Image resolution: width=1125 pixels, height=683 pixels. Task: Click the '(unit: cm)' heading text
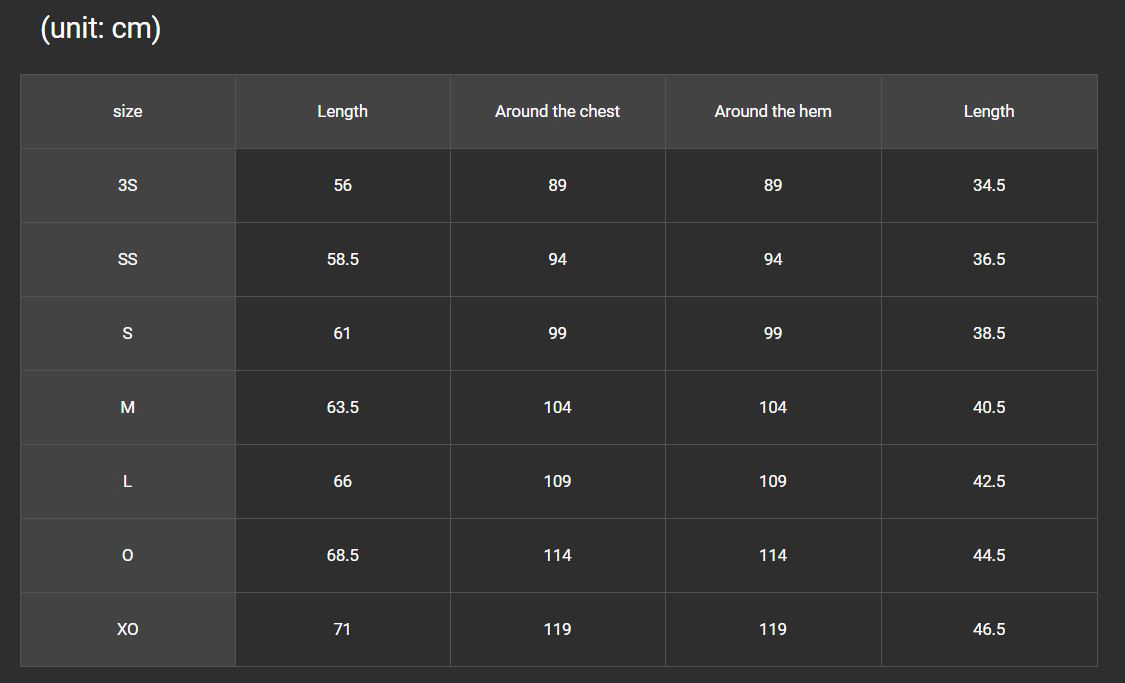[x=100, y=28]
